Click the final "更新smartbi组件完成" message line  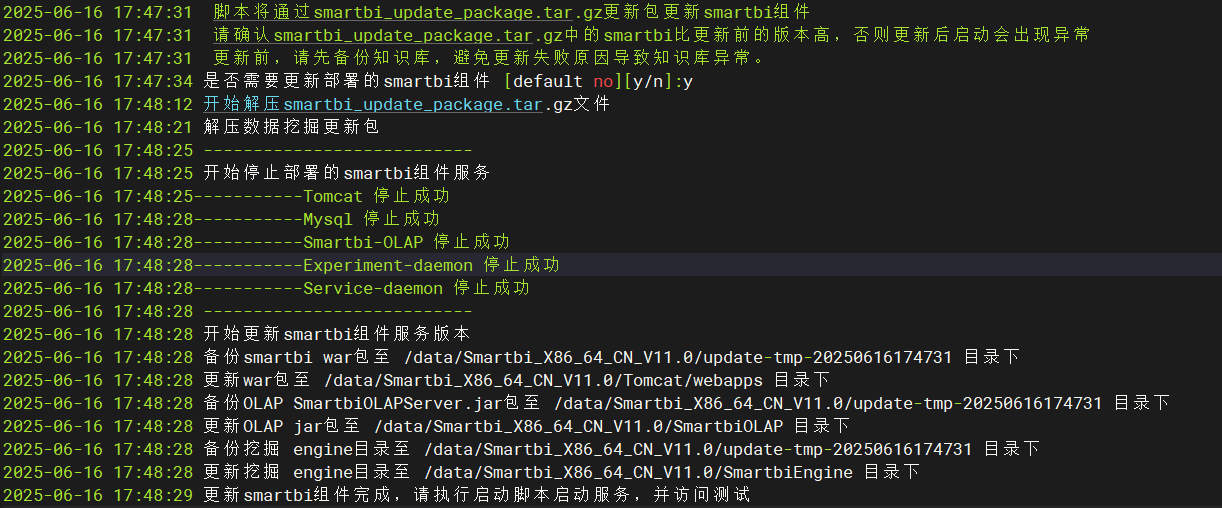[x=476, y=495]
